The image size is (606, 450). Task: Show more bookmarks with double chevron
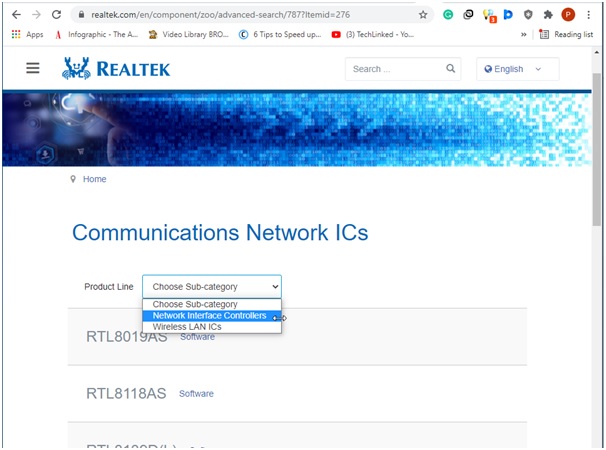coord(523,34)
